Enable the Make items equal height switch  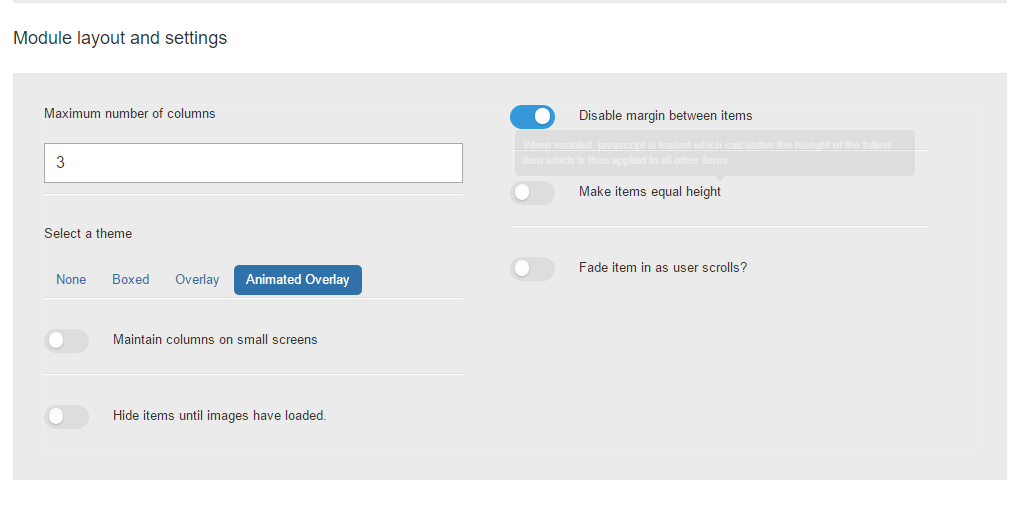coord(532,193)
